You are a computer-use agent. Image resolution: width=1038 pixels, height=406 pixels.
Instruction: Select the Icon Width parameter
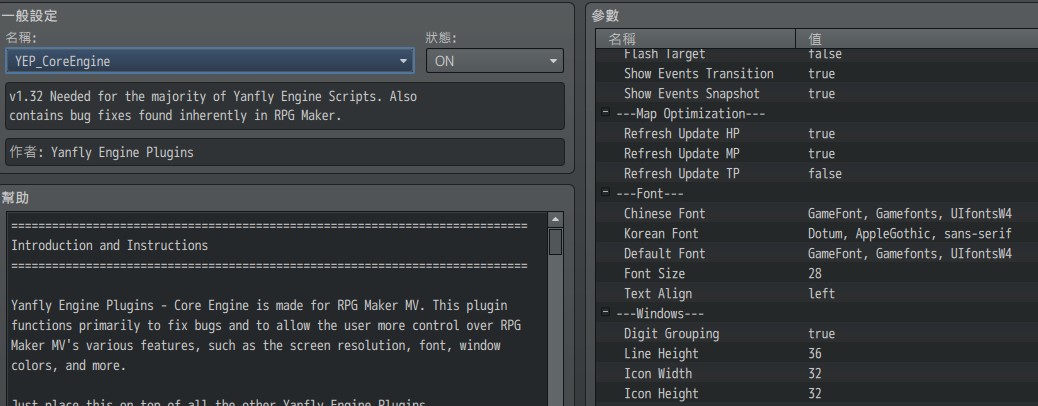point(657,373)
